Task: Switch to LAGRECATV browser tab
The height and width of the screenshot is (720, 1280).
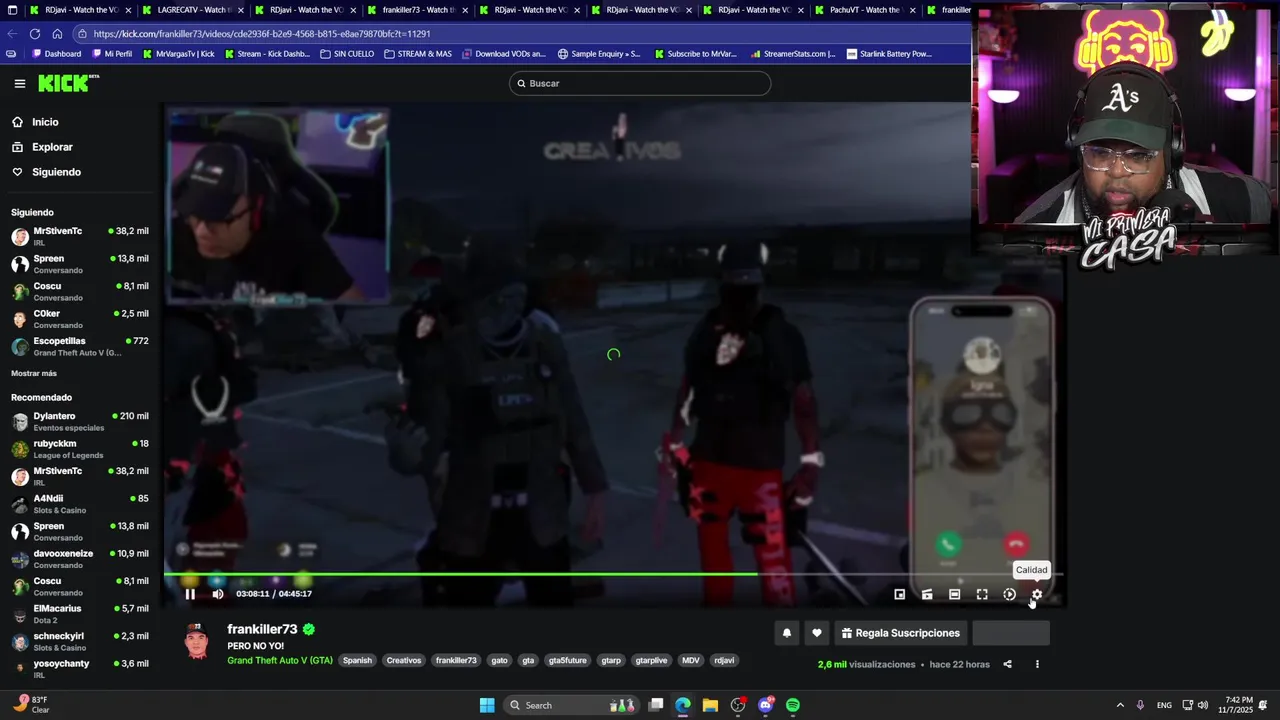Action: (192, 10)
